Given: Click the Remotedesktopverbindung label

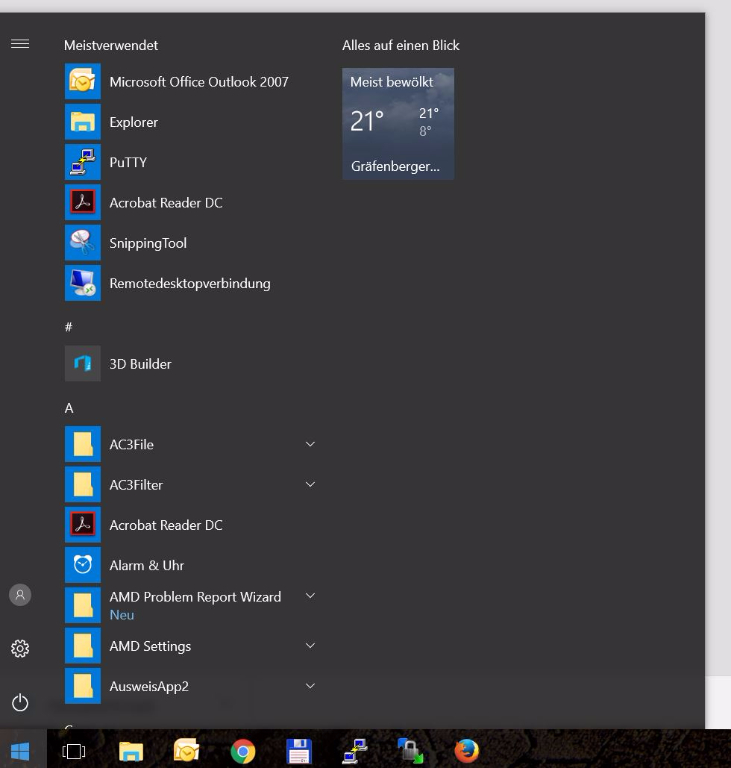Looking at the screenshot, I should (x=190, y=283).
